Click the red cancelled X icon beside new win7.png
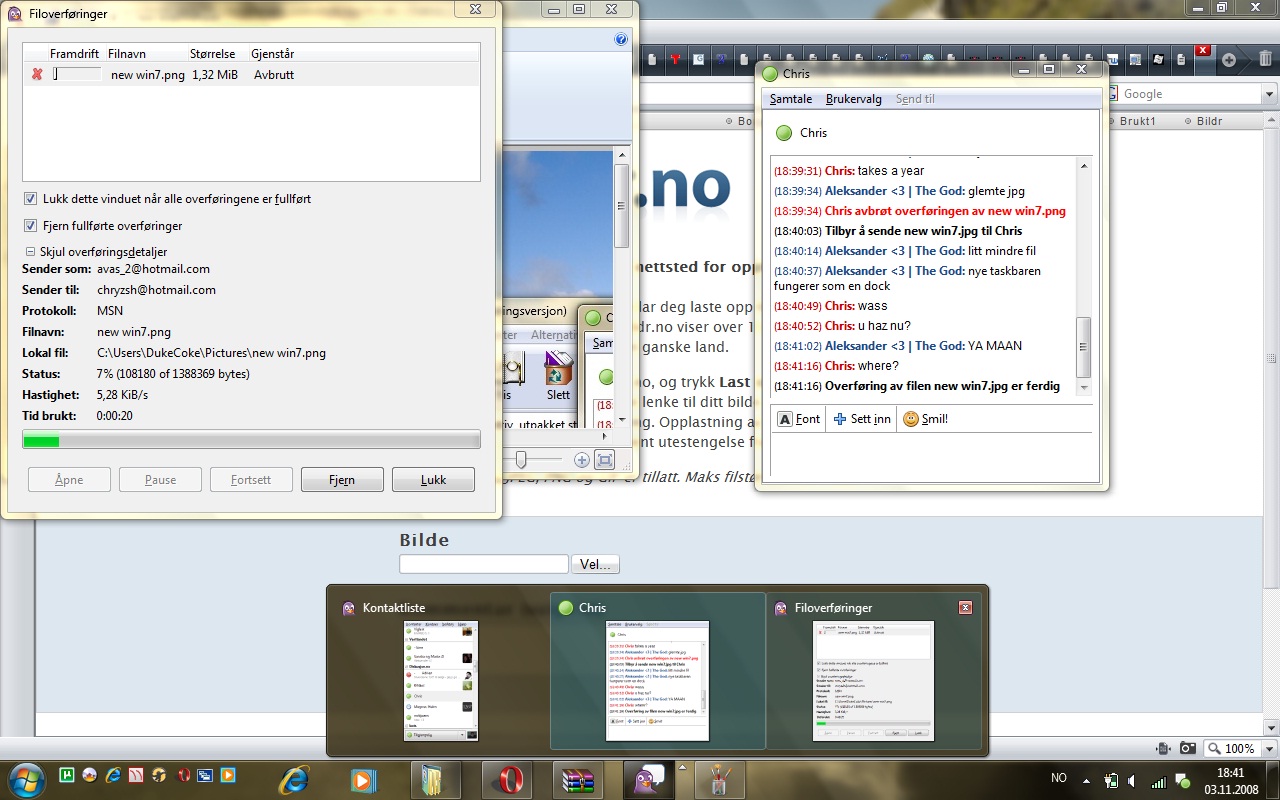The image size is (1280, 800). pos(37,74)
